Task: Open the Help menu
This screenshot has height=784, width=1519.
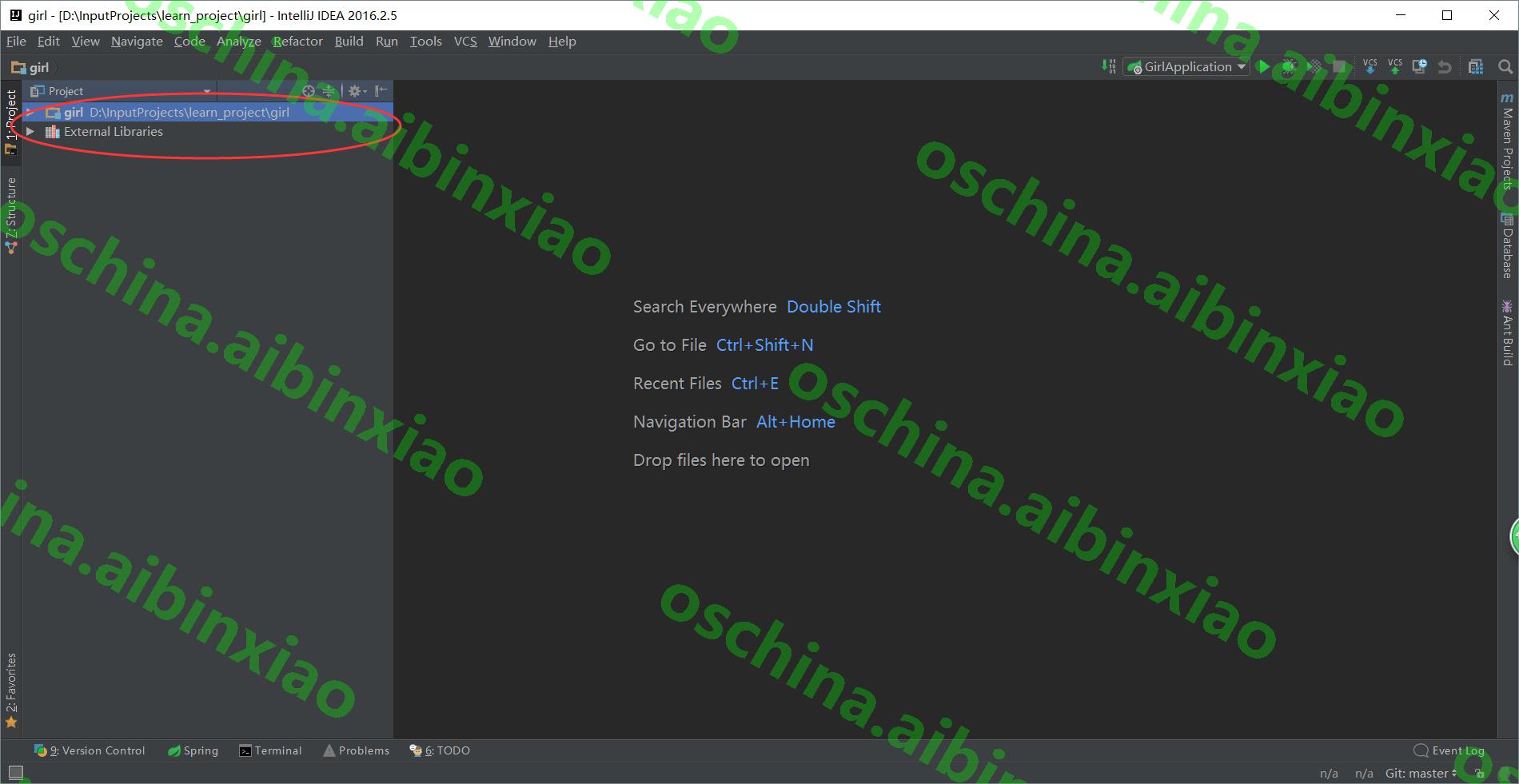Action: tap(562, 41)
